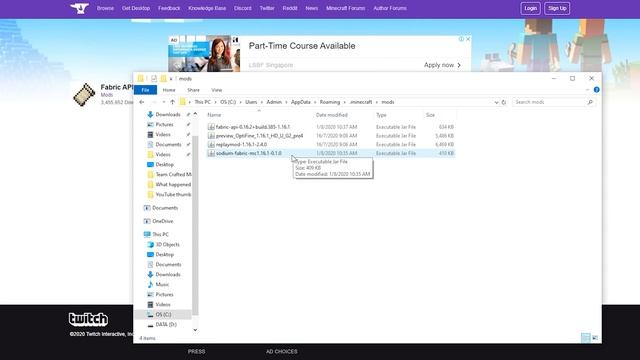Go up one folder with the Up arrow

pyautogui.click(x=172, y=102)
